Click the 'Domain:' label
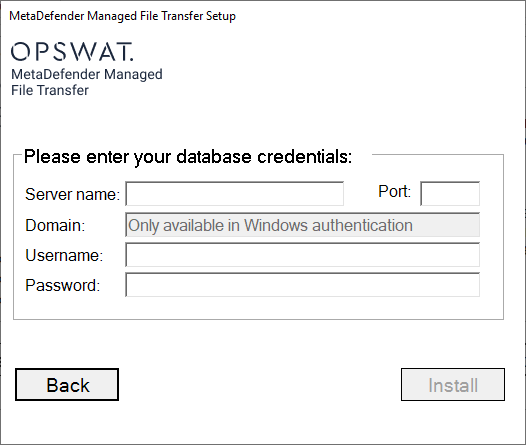The height and width of the screenshot is (445, 526). click(x=55, y=225)
